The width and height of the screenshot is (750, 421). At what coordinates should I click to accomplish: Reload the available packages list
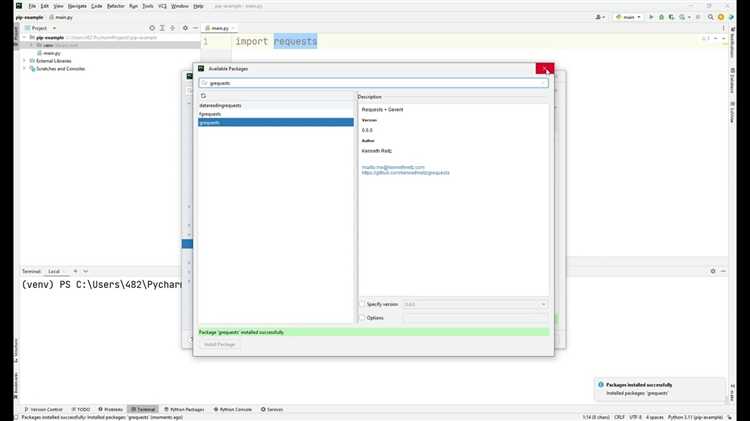click(203, 96)
